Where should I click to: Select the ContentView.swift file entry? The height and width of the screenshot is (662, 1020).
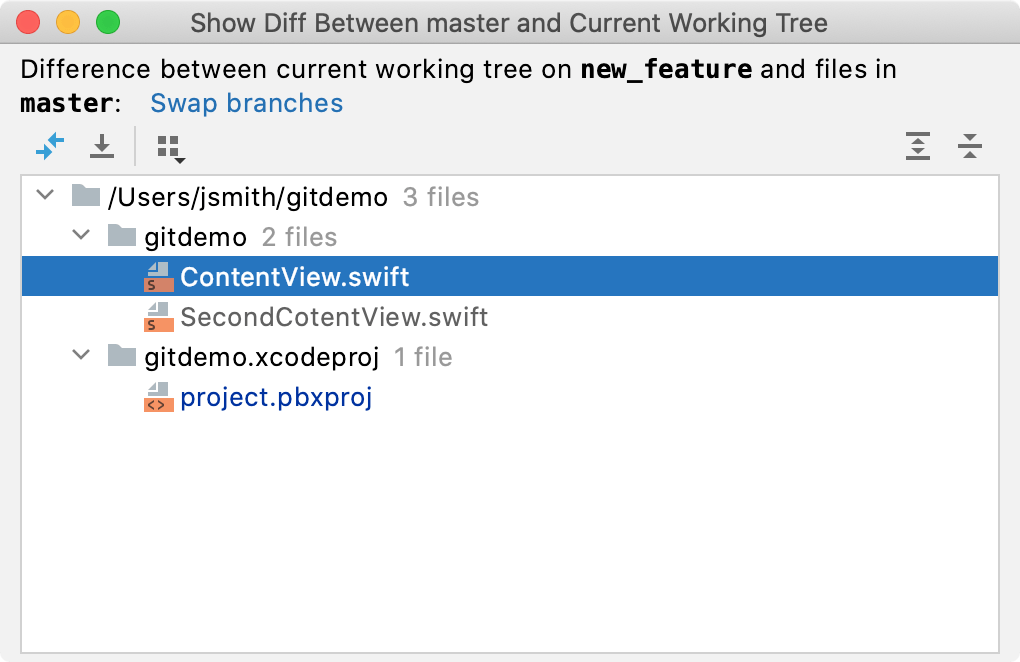(294, 277)
